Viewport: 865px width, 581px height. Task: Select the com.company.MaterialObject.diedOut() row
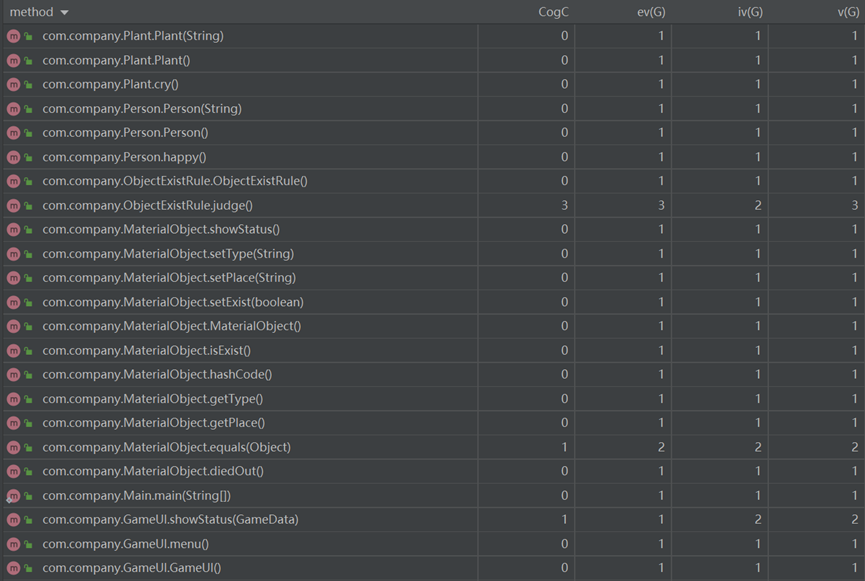click(x=152, y=471)
